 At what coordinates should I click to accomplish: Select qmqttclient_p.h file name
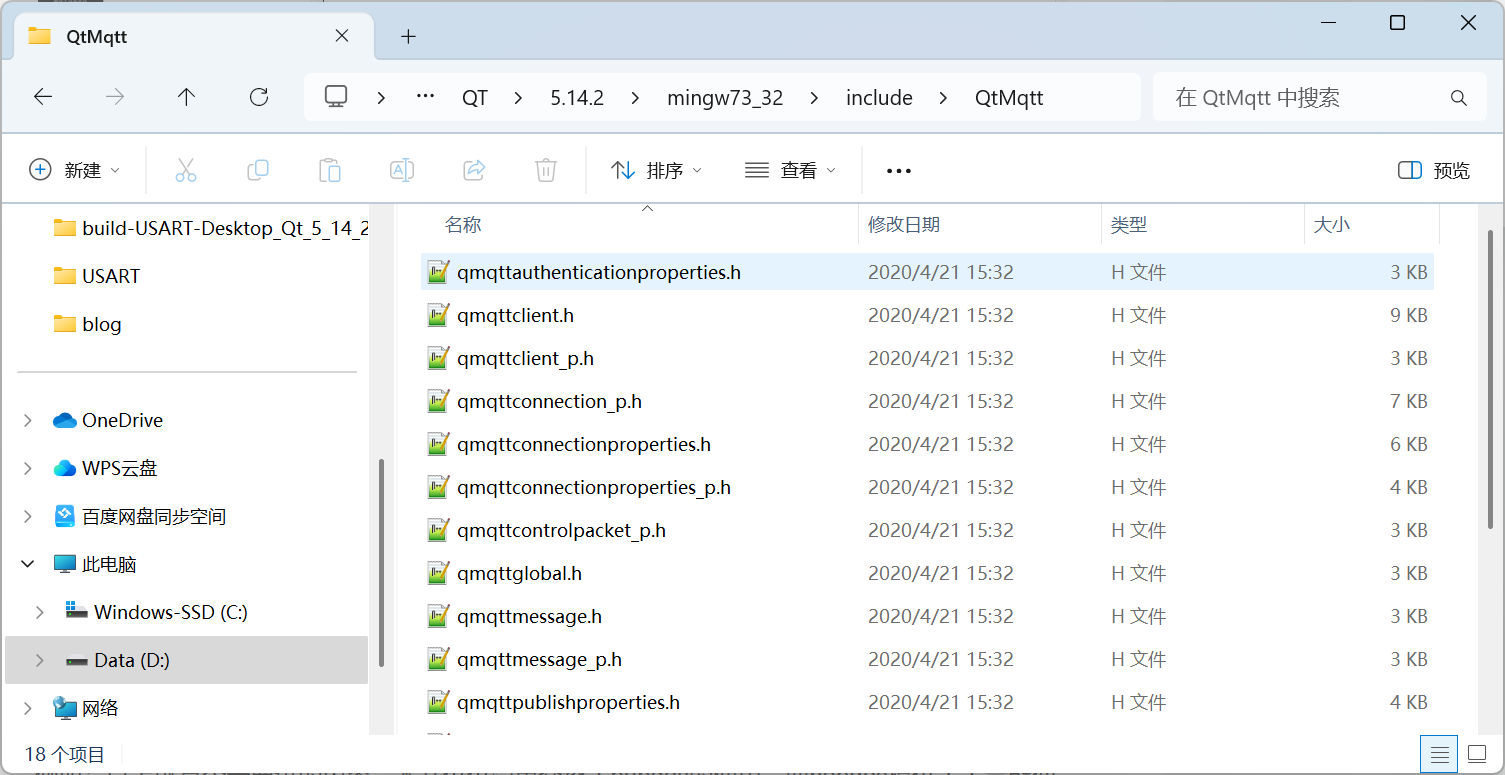pos(526,358)
